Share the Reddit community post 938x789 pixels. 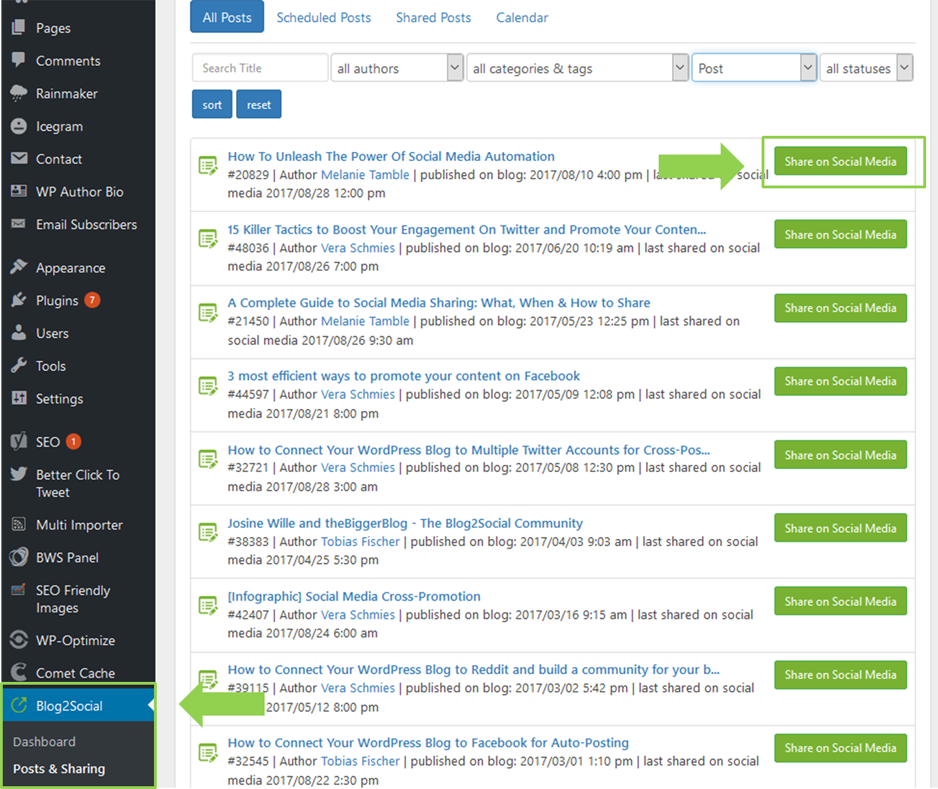click(x=840, y=674)
